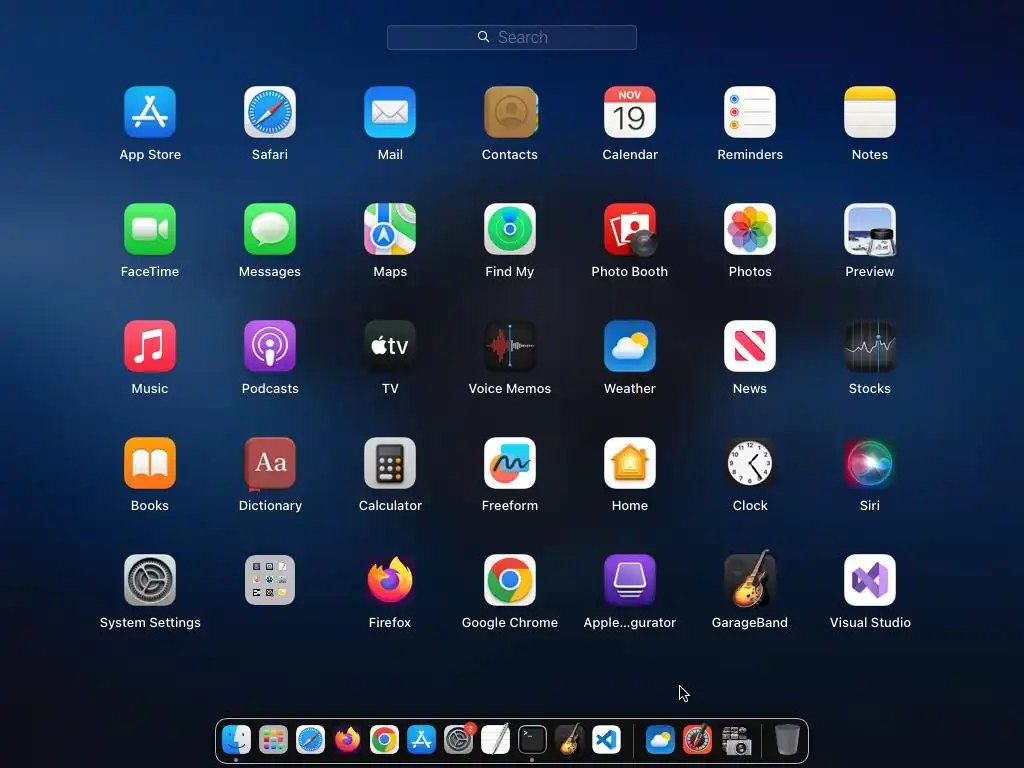
Task: Launch the Dictionary app
Action: (x=270, y=464)
